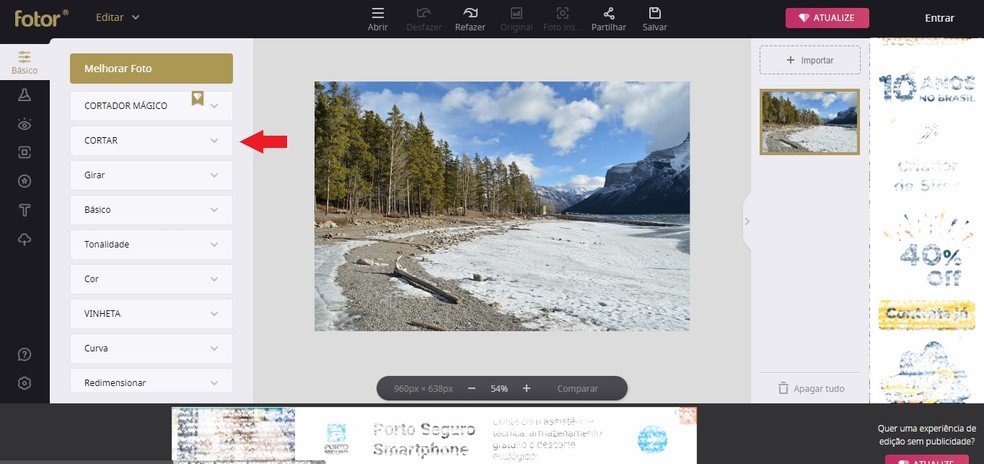The width and height of the screenshot is (984, 464).
Task: Open the settings gear icon
Action: (24, 383)
